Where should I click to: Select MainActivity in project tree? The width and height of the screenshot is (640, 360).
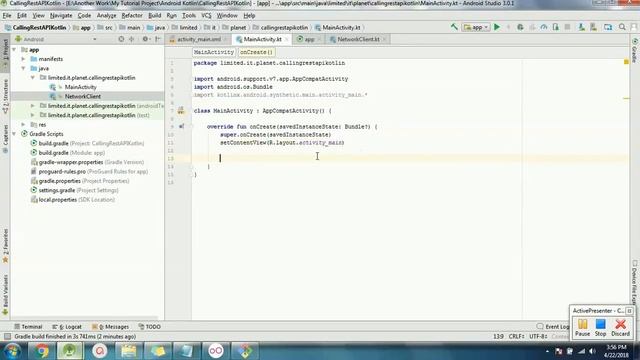pyautogui.click(x=80, y=87)
